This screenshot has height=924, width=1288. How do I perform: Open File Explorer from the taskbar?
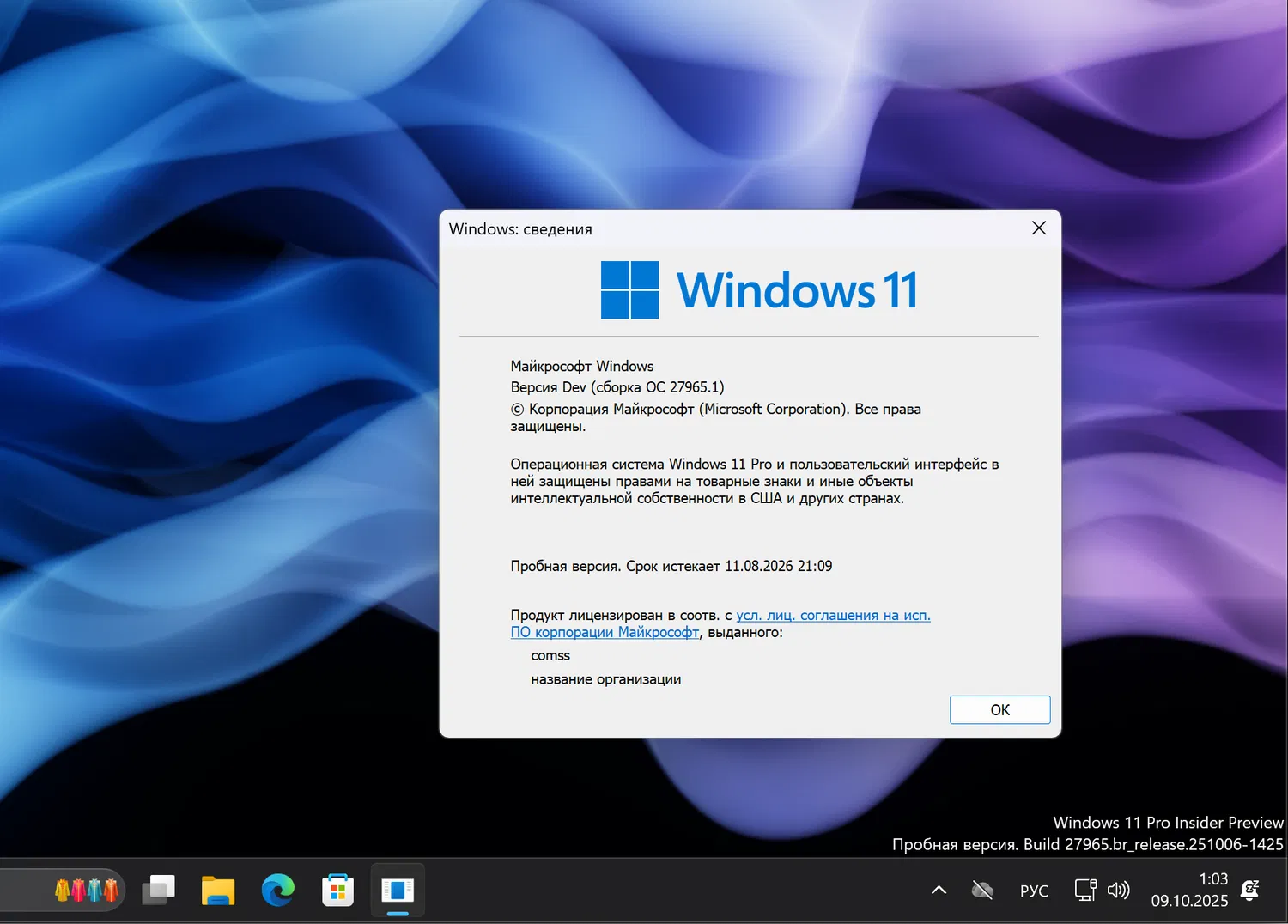pos(218,891)
